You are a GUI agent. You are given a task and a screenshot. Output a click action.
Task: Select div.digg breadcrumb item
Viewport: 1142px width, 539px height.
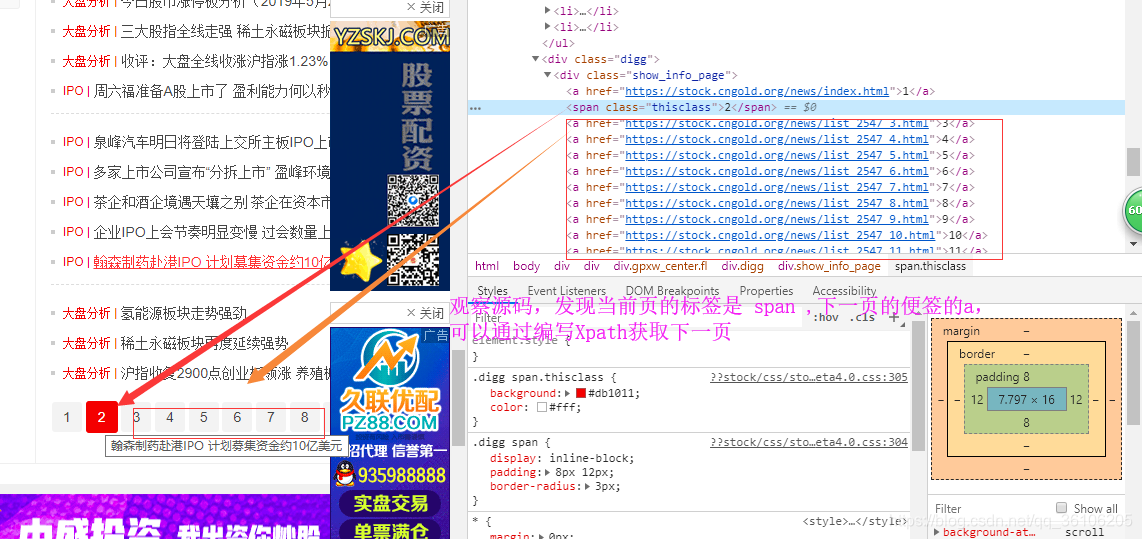tap(743, 267)
